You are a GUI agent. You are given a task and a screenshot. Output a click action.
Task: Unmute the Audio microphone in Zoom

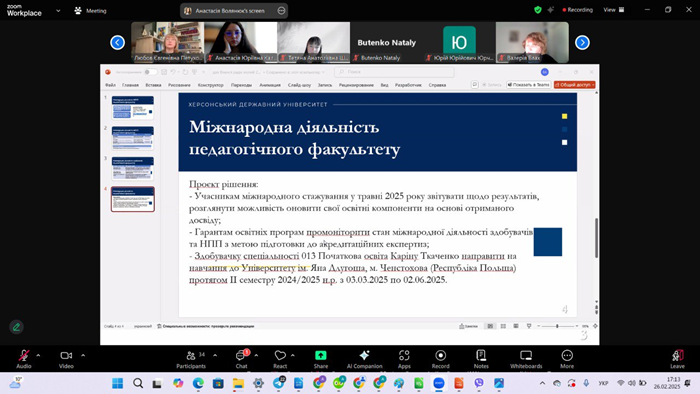tap(24, 356)
